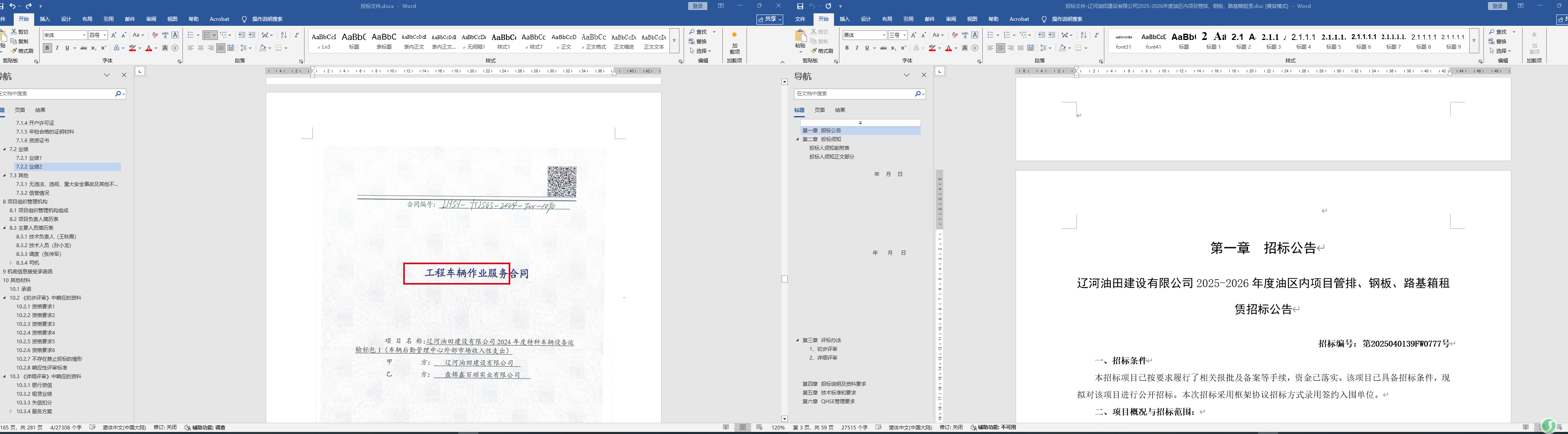
Task: Toggle center alignment in the 招标文件 window
Action: pos(1001,48)
